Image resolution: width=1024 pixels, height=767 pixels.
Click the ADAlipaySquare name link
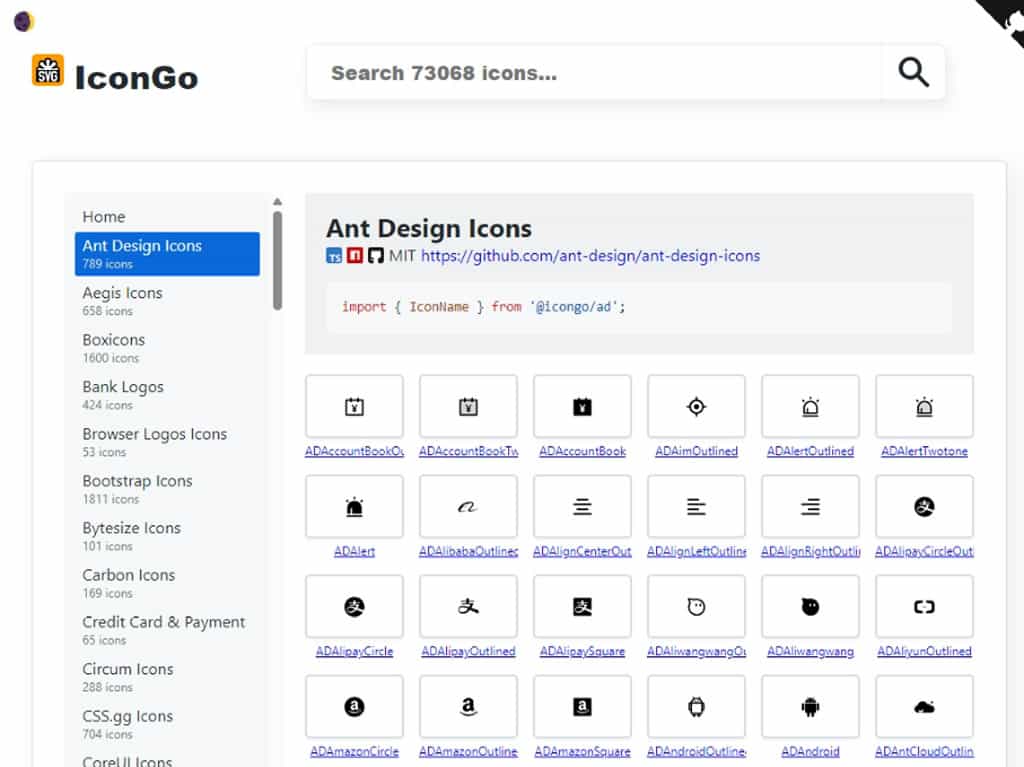582,651
